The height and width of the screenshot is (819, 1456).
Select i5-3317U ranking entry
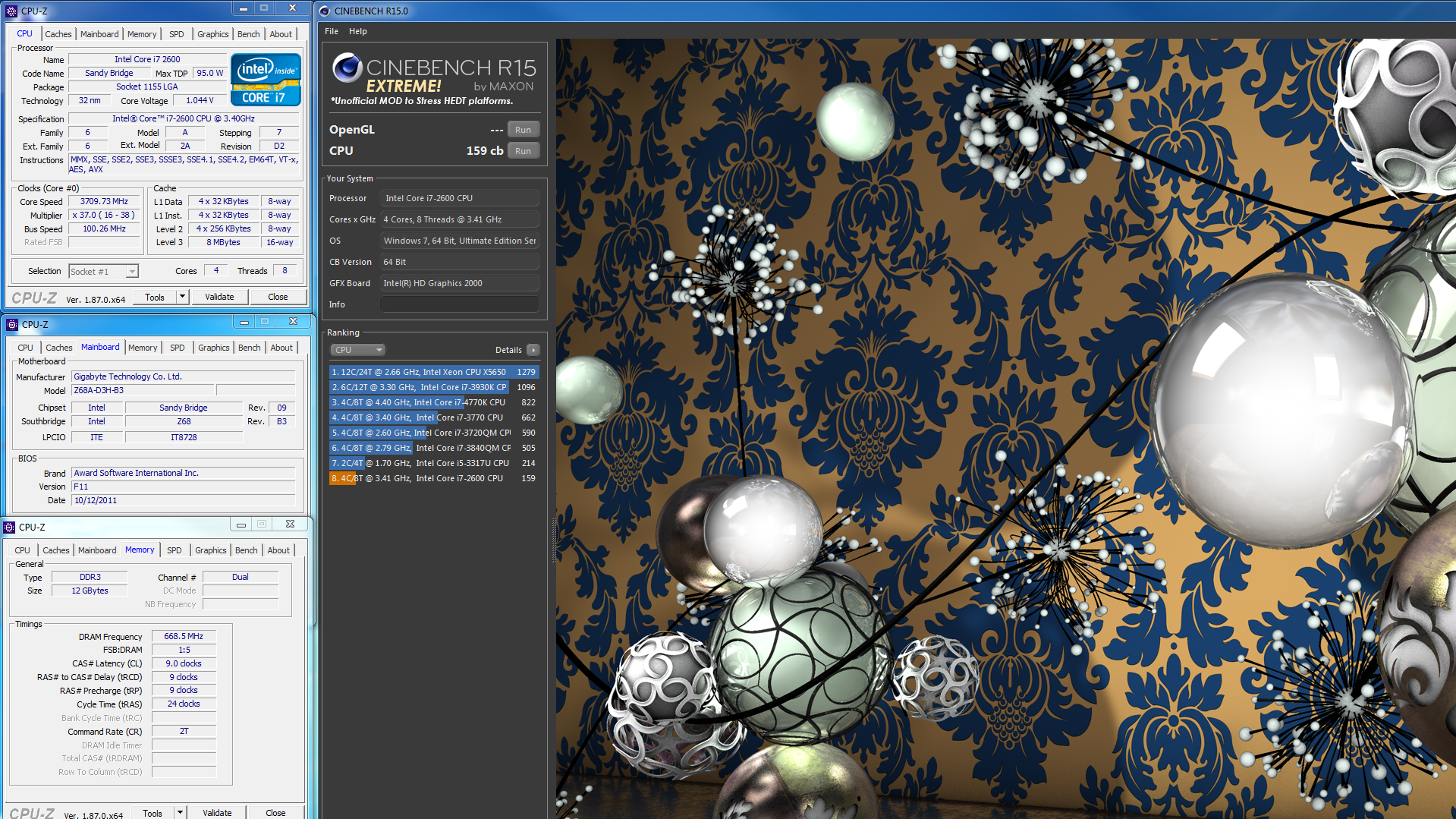tap(434, 463)
